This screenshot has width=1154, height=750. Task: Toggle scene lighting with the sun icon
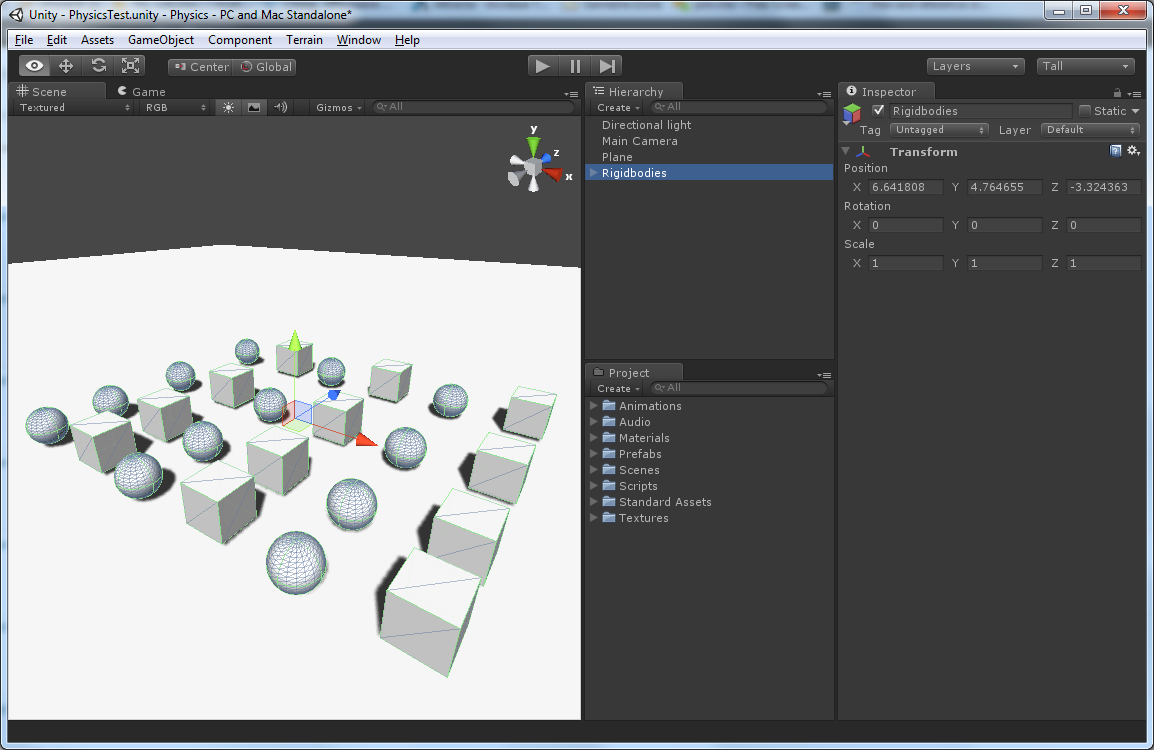click(x=229, y=107)
